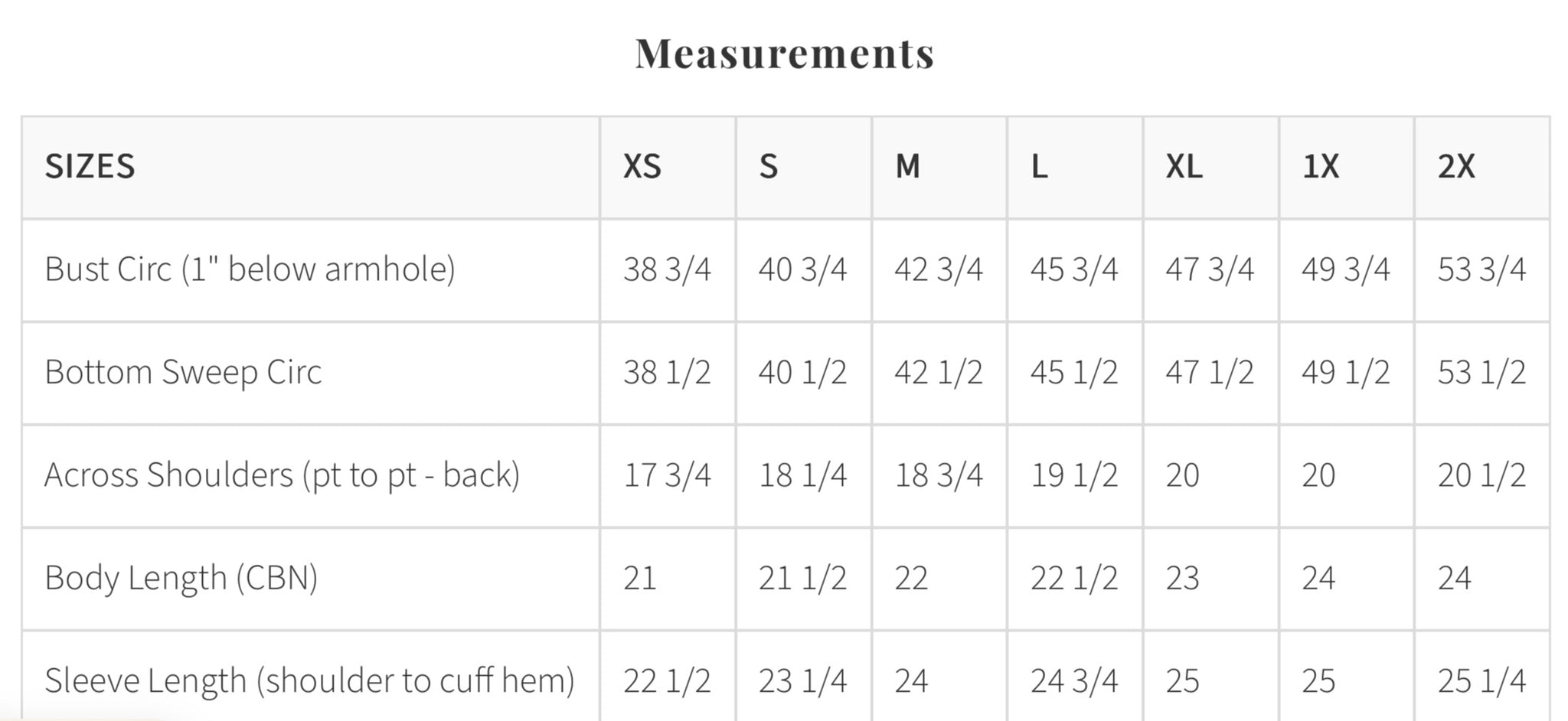Select bust measurement 45 3/4 for L

click(1073, 269)
